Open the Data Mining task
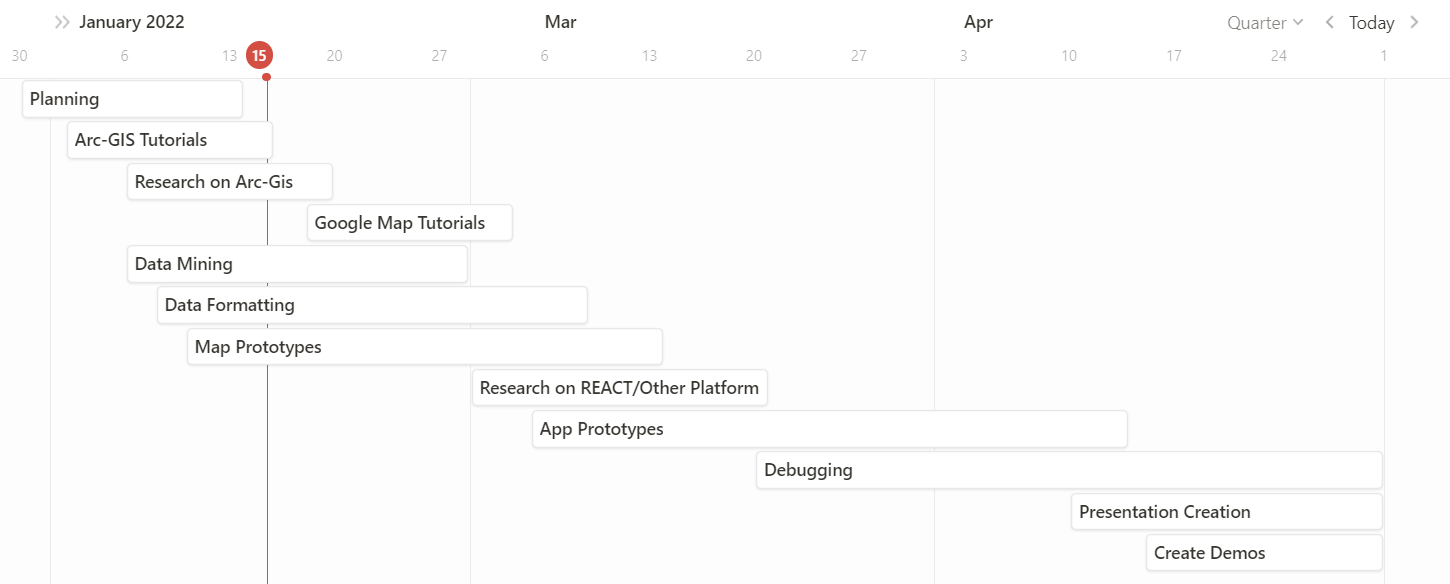 (x=297, y=264)
